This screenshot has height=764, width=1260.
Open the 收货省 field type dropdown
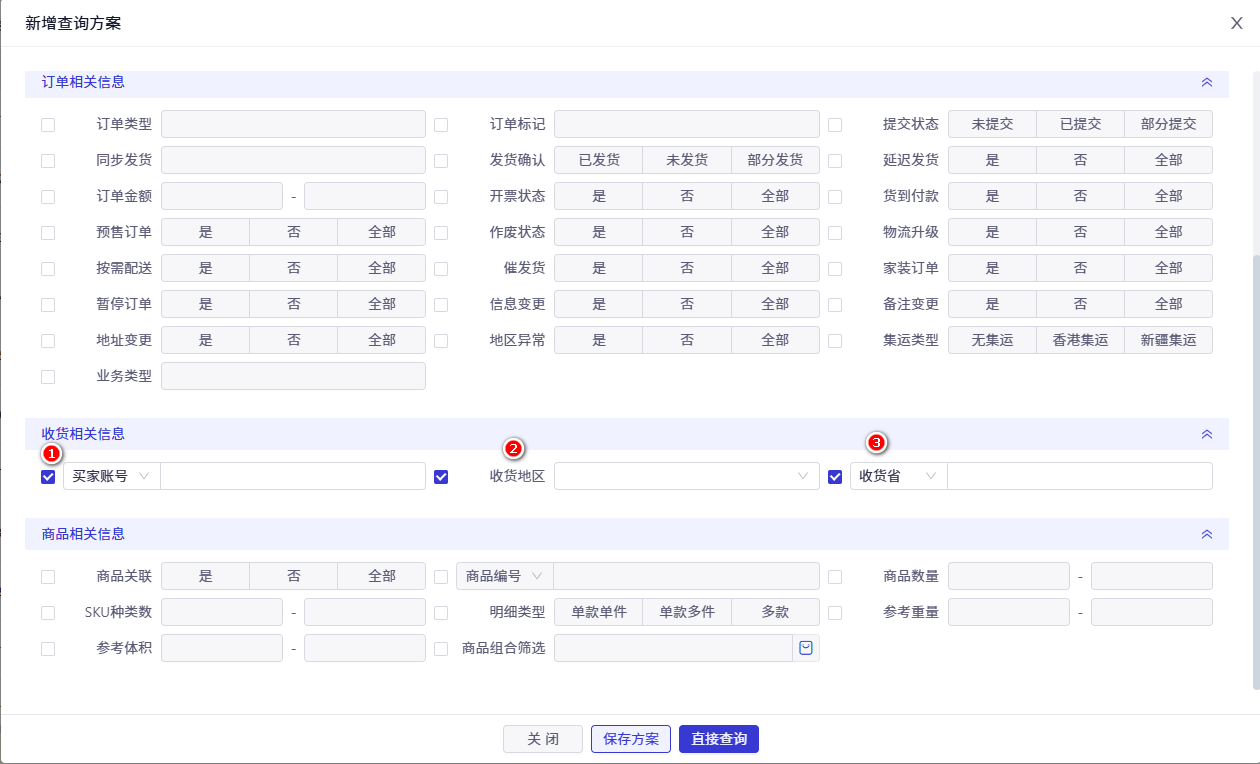coord(898,476)
